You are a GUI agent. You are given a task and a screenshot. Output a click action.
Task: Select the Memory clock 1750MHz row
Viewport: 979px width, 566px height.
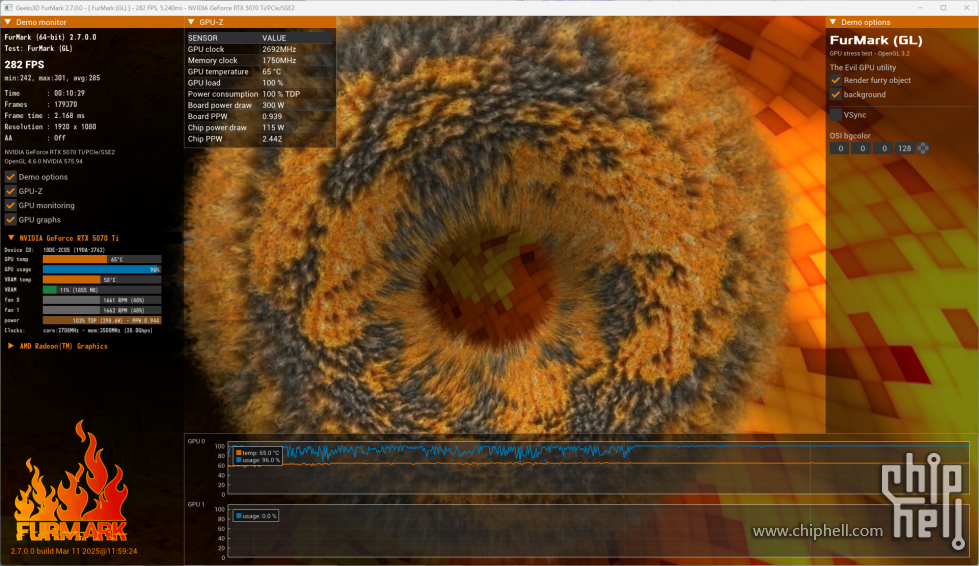pos(260,61)
